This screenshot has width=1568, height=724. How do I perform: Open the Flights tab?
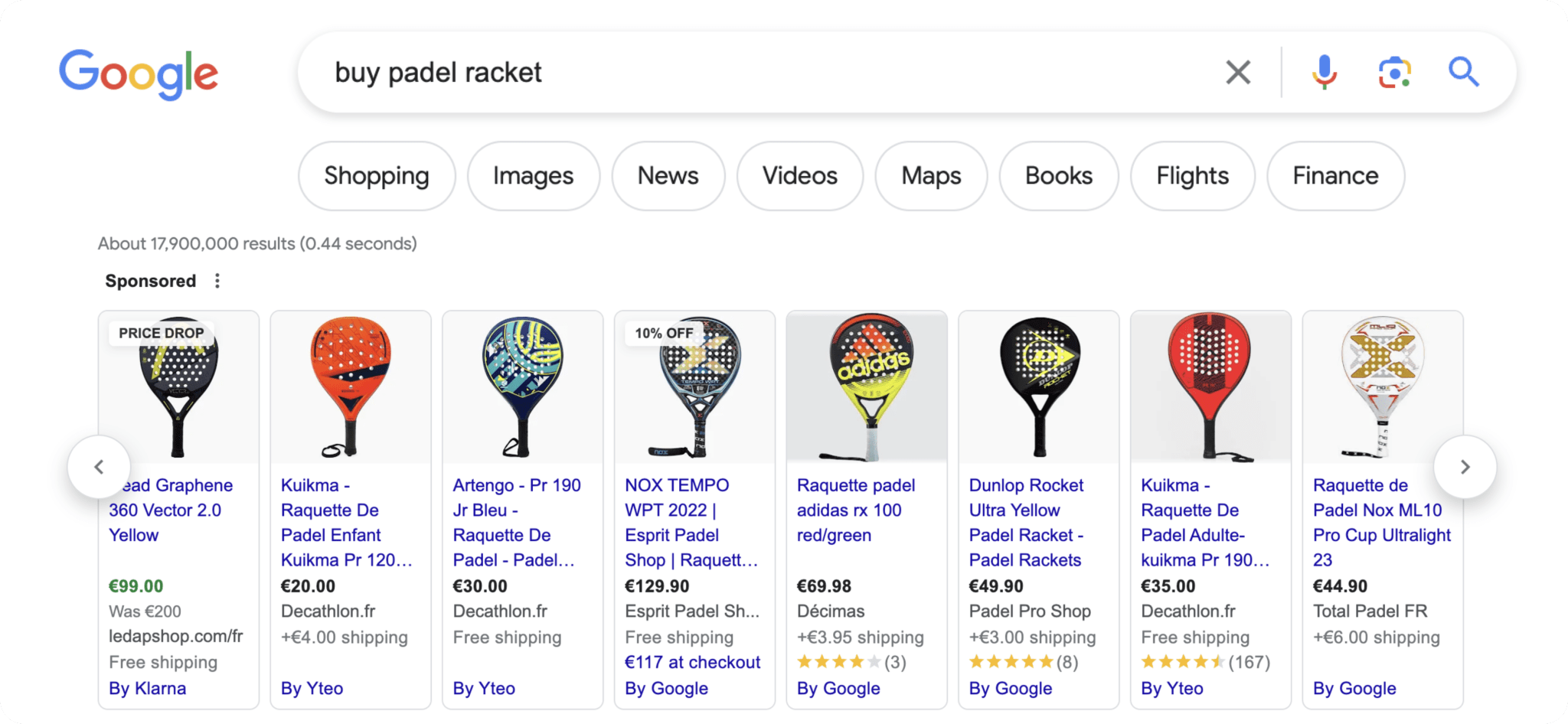[x=1191, y=175]
